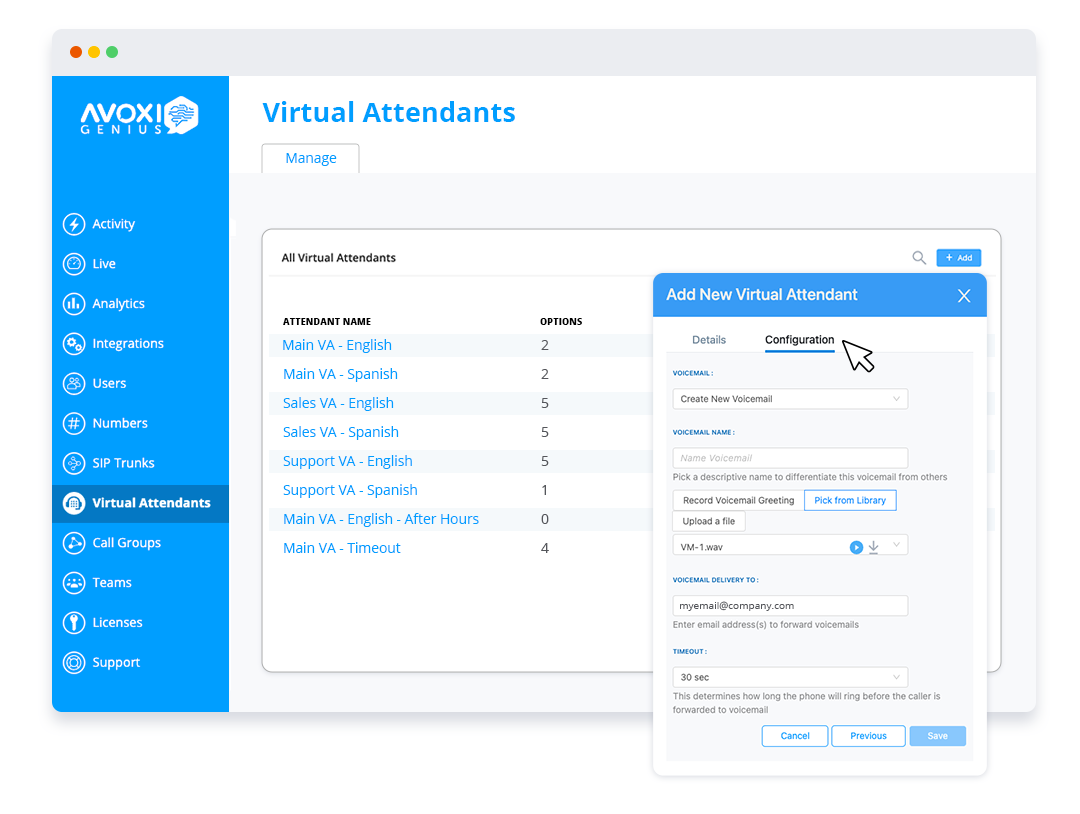This screenshot has width=1080, height=814.
Task: Click the Integrations sidebar icon
Action: point(113,344)
